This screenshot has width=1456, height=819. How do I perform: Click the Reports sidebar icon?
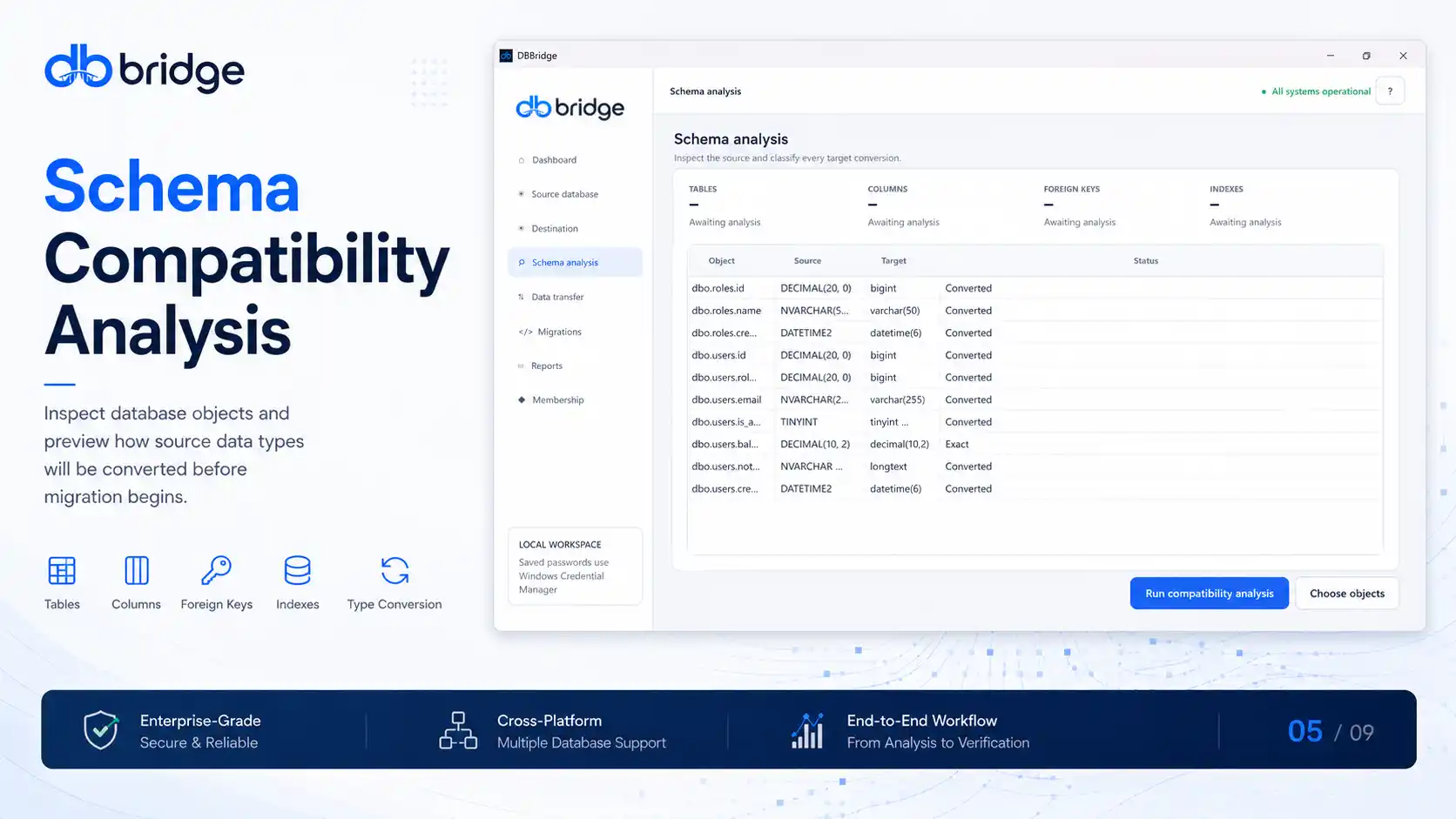(522, 366)
